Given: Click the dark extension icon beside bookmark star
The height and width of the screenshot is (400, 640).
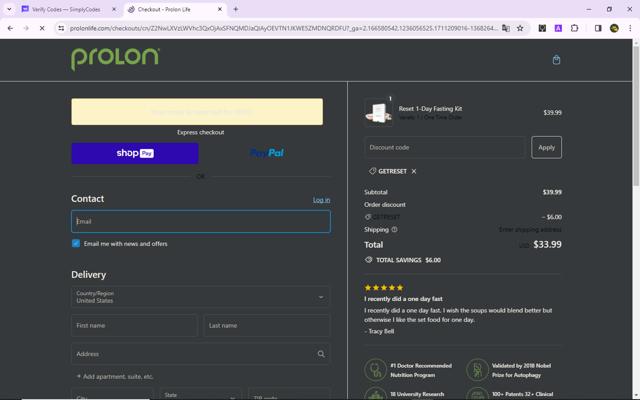Looking at the screenshot, I should click(542, 28).
